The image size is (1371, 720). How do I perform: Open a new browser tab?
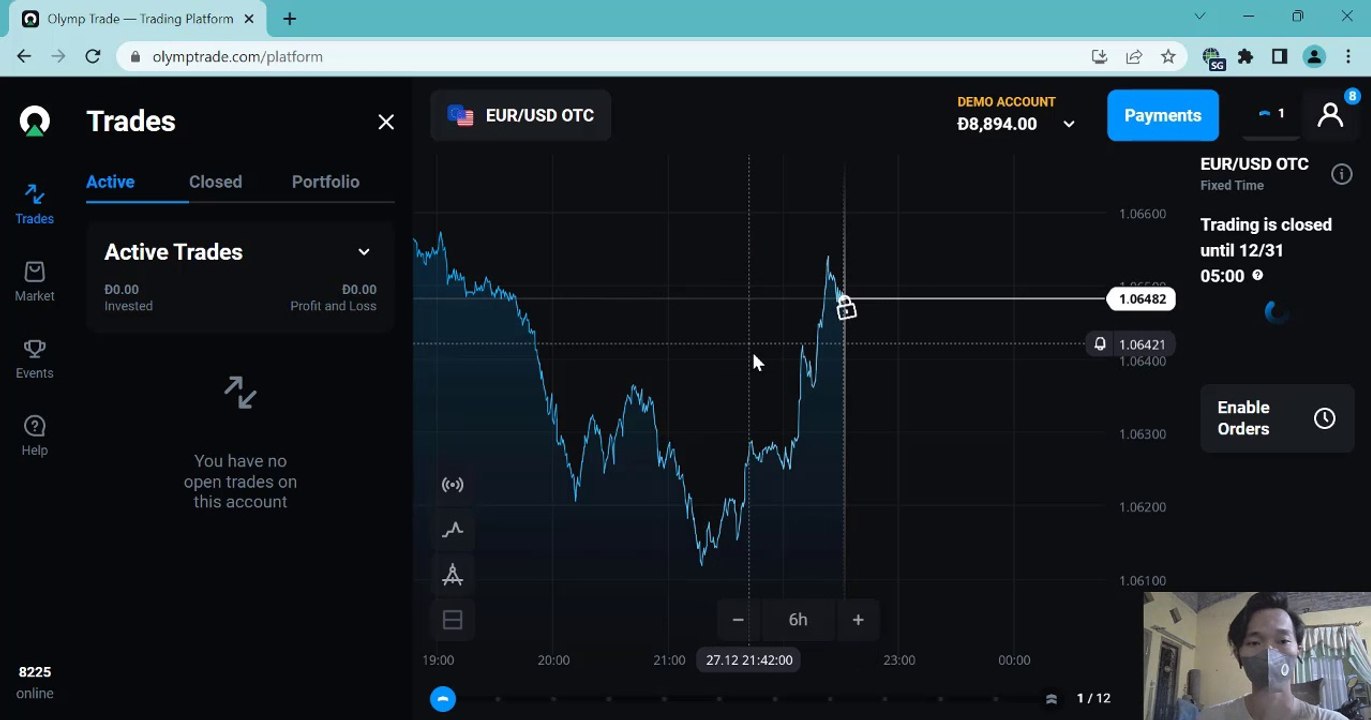pyautogui.click(x=290, y=19)
